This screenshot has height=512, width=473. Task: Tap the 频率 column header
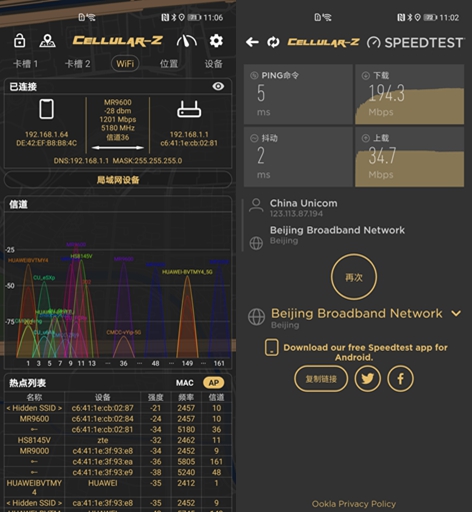pyautogui.click(x=186, y=397)
